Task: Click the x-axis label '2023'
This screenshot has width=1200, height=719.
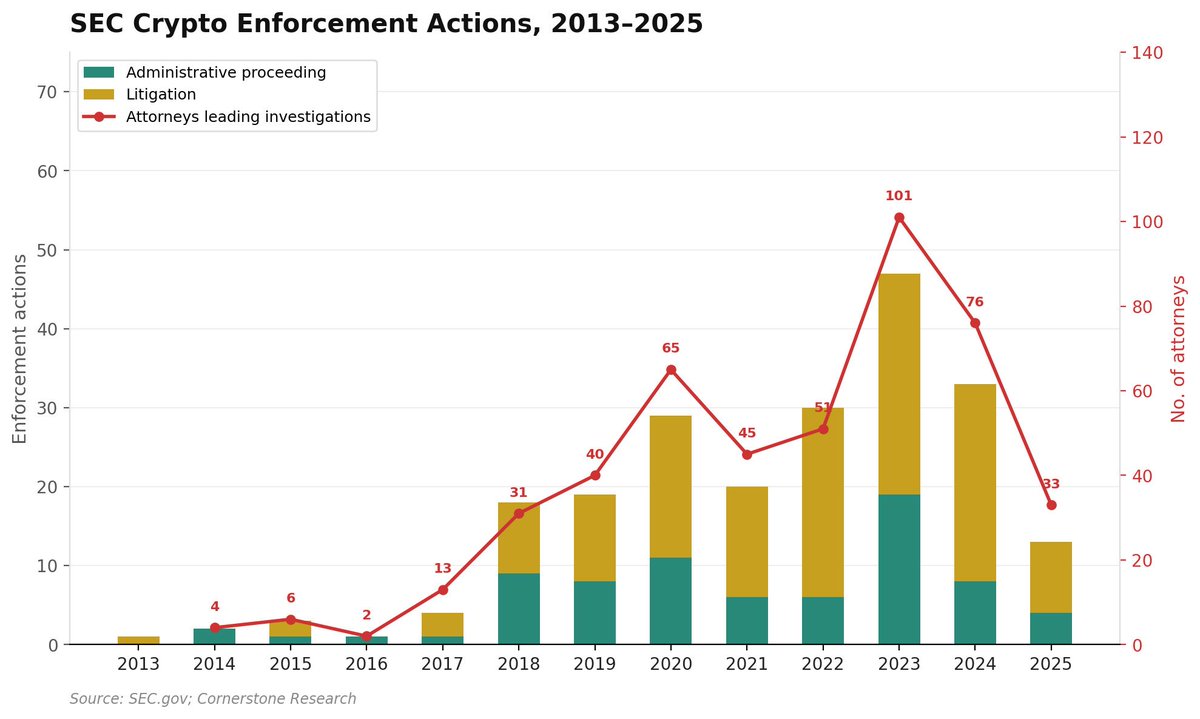Action: point(899,665)
